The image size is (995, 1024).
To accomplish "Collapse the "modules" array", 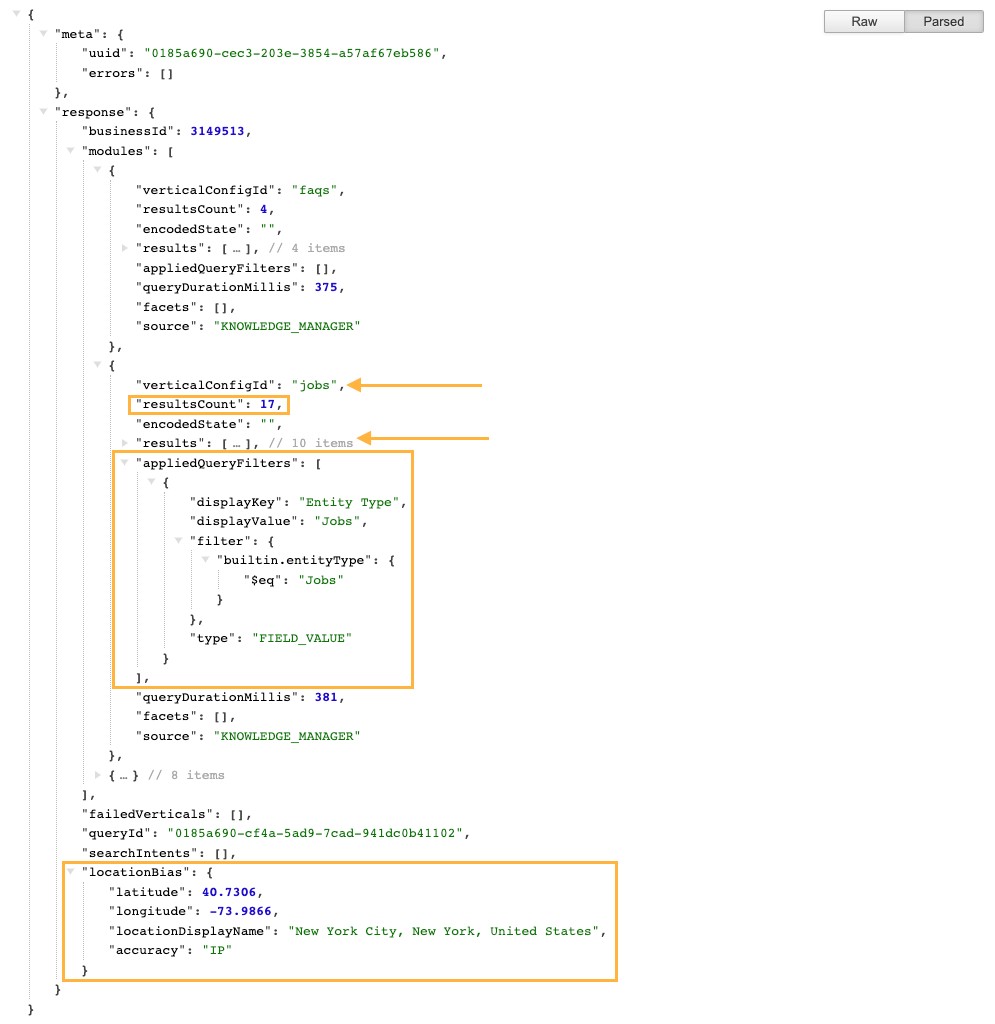I will 71,150.
